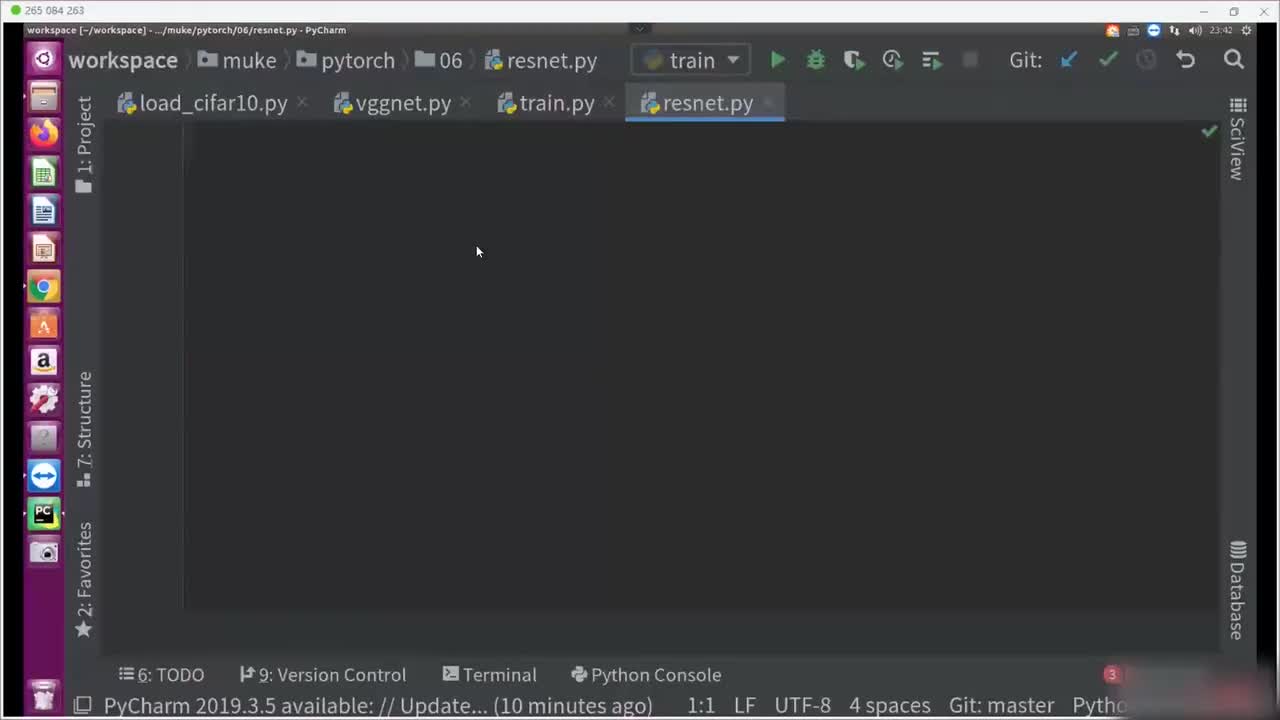The height and width of the screenshot is (720, 1280).
Task: Open Search Everywhere magnifier icon
Action: (1234, 60)
